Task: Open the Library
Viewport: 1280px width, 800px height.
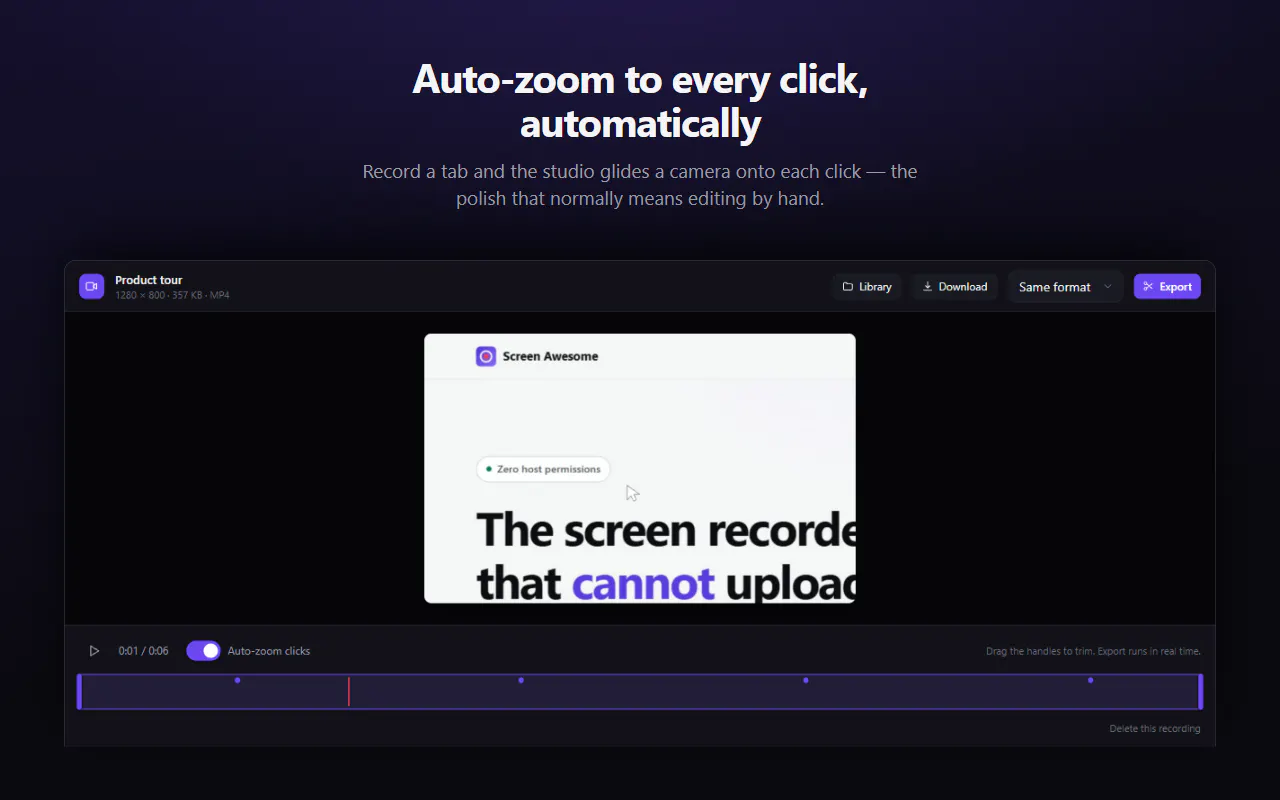Action: pyautogui.click(x=867, y=287)
